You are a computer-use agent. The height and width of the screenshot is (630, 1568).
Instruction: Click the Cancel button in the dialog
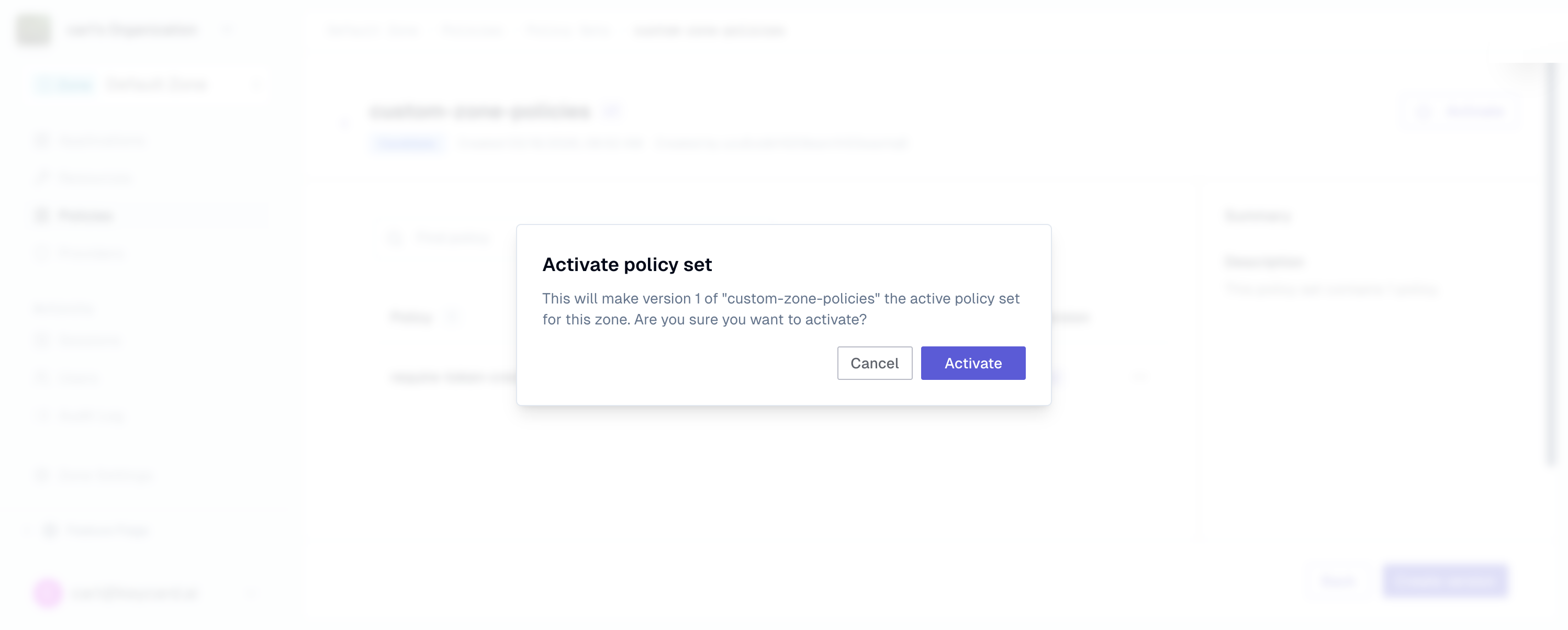(x=875, y=363)
